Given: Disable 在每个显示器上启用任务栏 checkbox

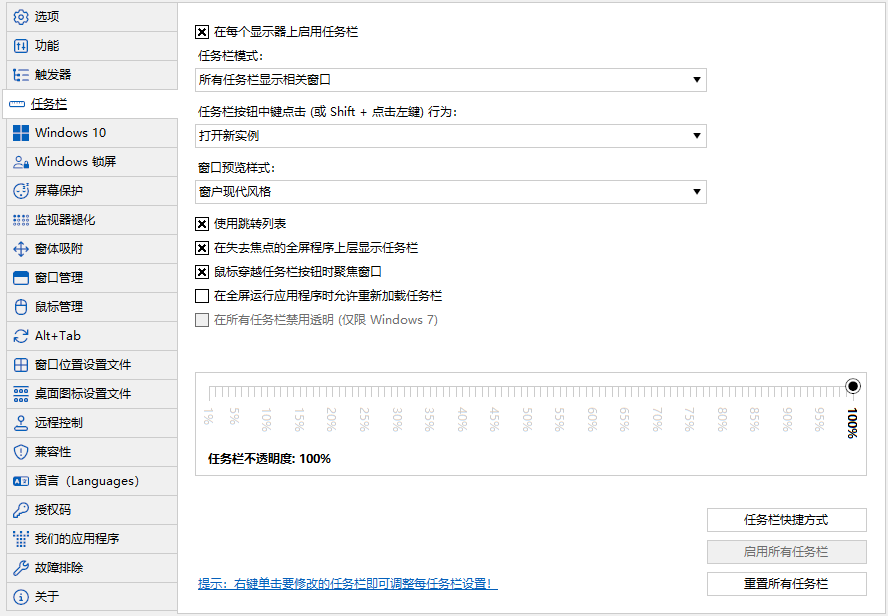Looking at the screenshot, I should click(203, 32).
